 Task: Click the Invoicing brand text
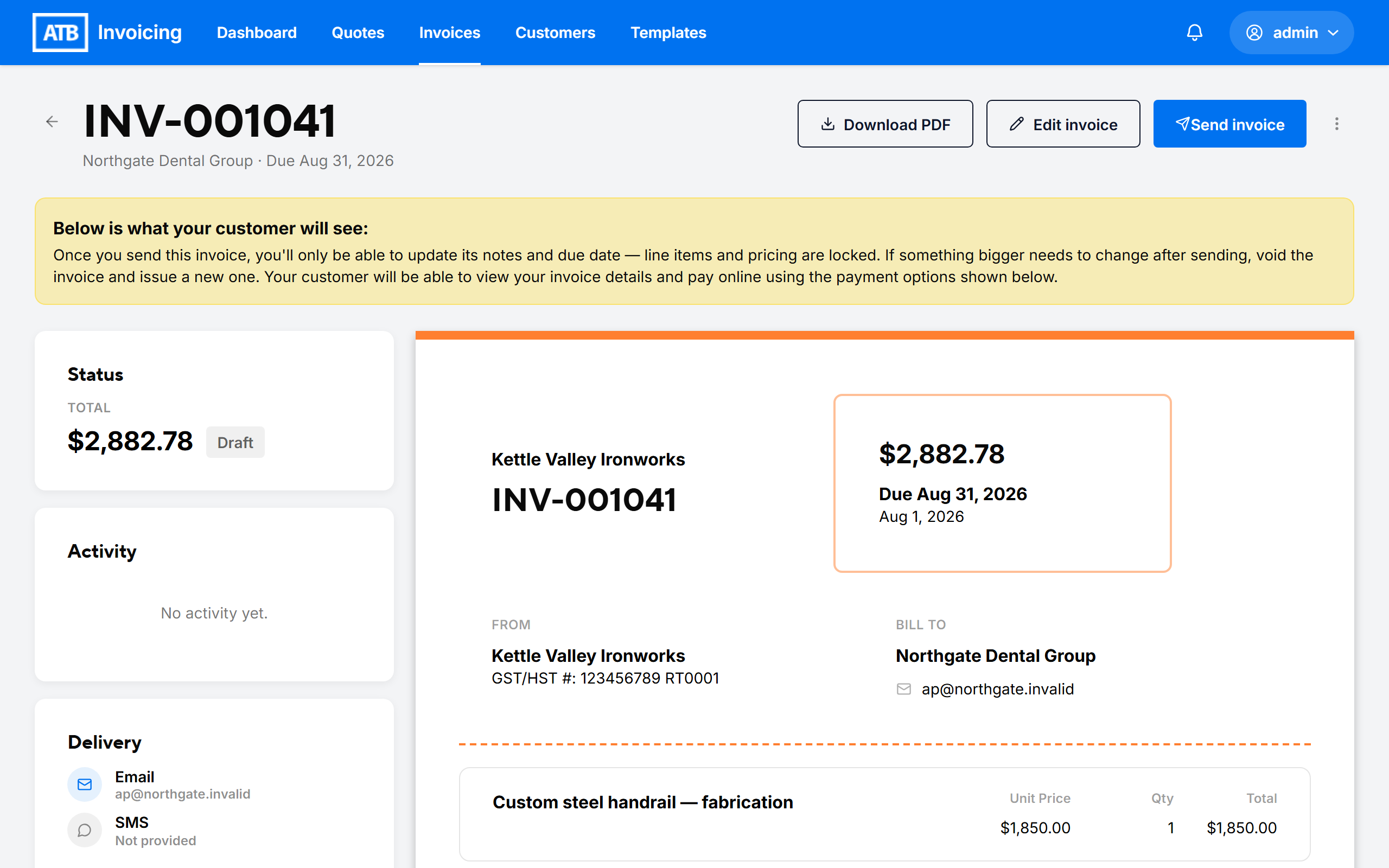139,33
